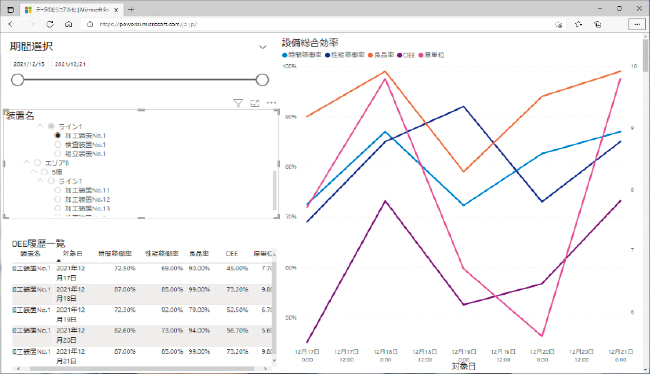Collapse the first ライン1 tree node
The height and width of the screenshot is (374, 650).
(40, 126)
